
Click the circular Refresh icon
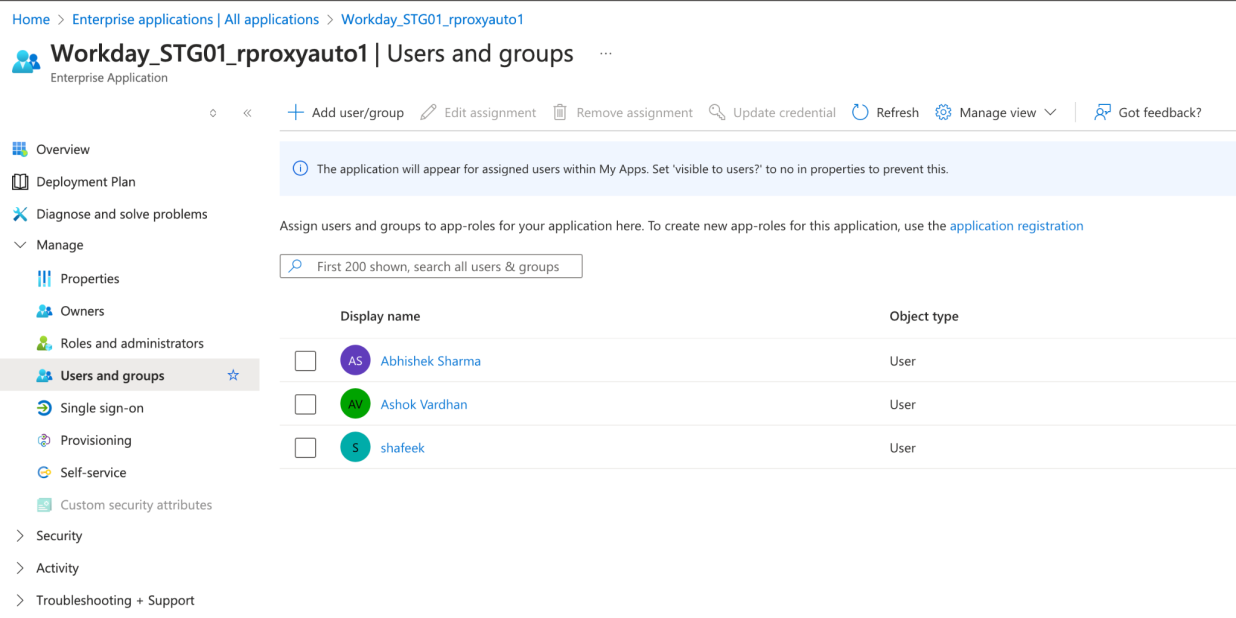860,112
